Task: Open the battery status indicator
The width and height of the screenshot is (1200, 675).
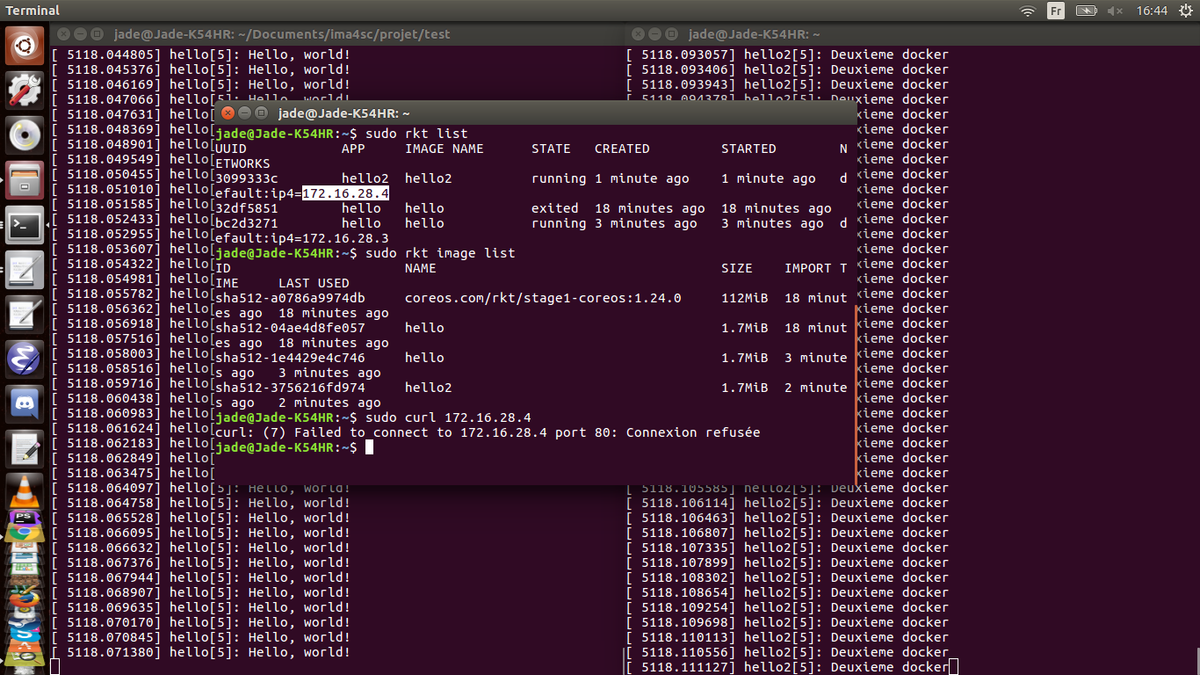Action: tap(1085, 11)
